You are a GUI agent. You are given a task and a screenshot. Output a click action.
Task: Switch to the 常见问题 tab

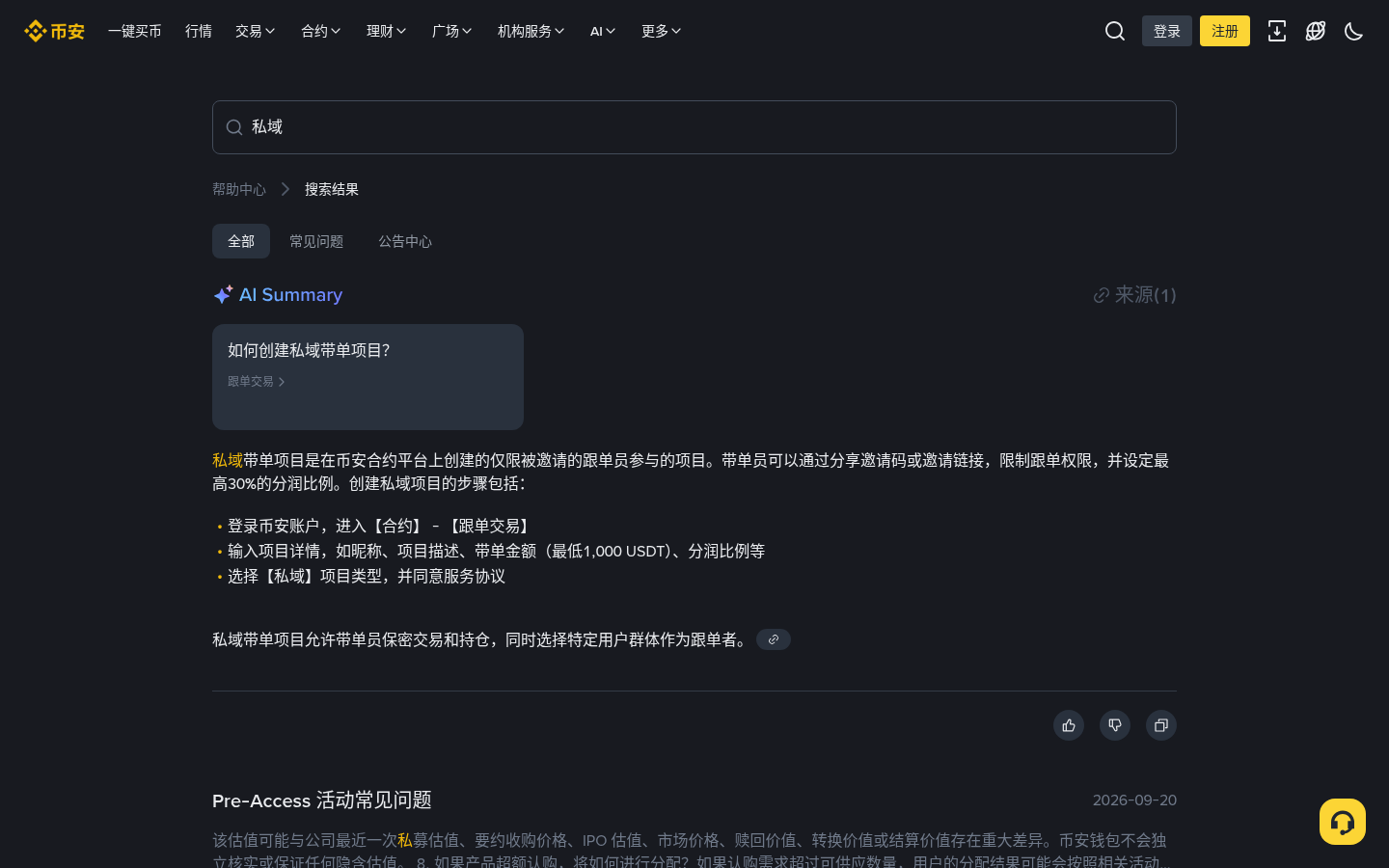tap(316, 241)
